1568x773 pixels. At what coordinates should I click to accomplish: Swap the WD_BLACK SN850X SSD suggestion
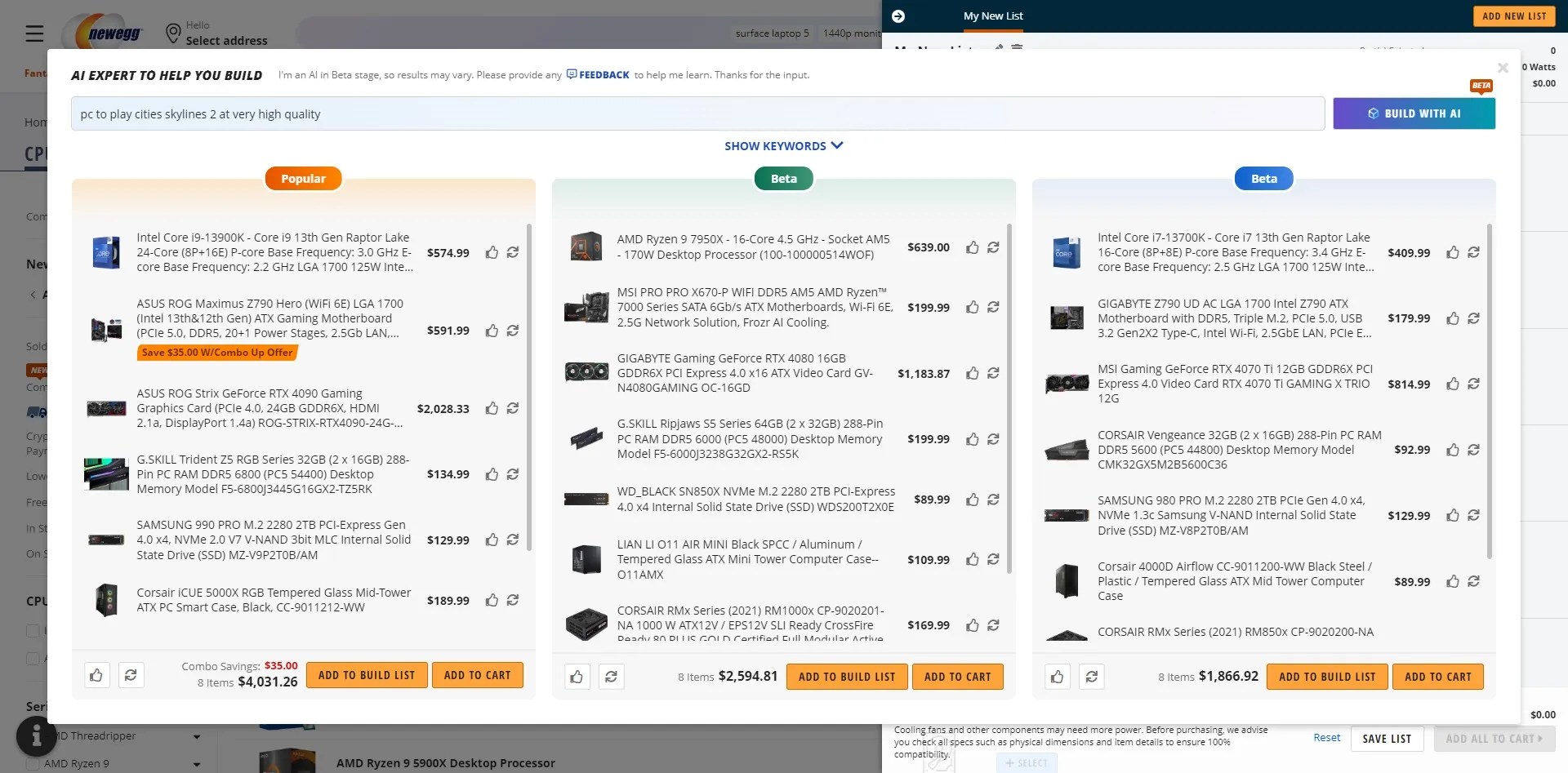(x=994, y=500)
